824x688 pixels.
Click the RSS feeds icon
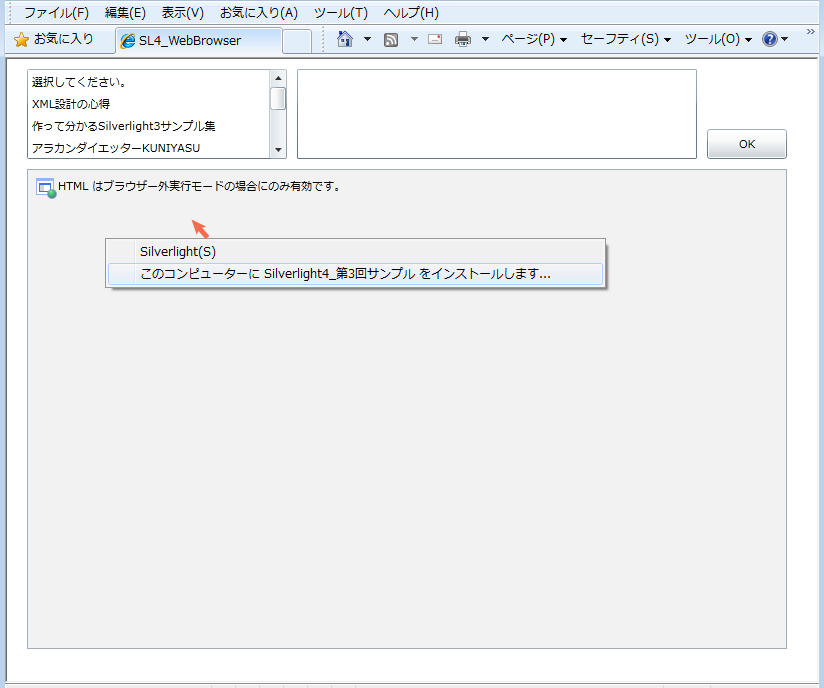click(x=391, y=39)
